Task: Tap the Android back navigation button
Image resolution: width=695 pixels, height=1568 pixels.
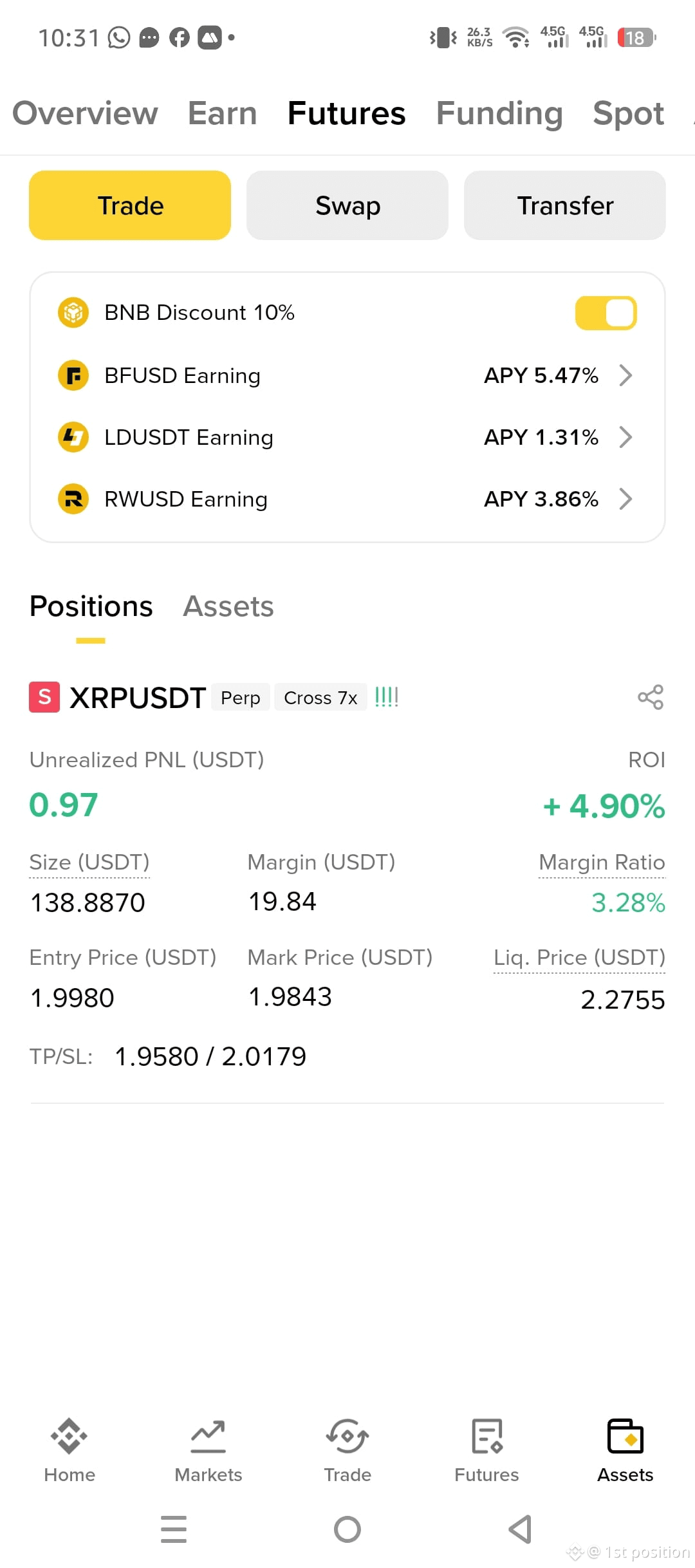Action: (520, 1529)
